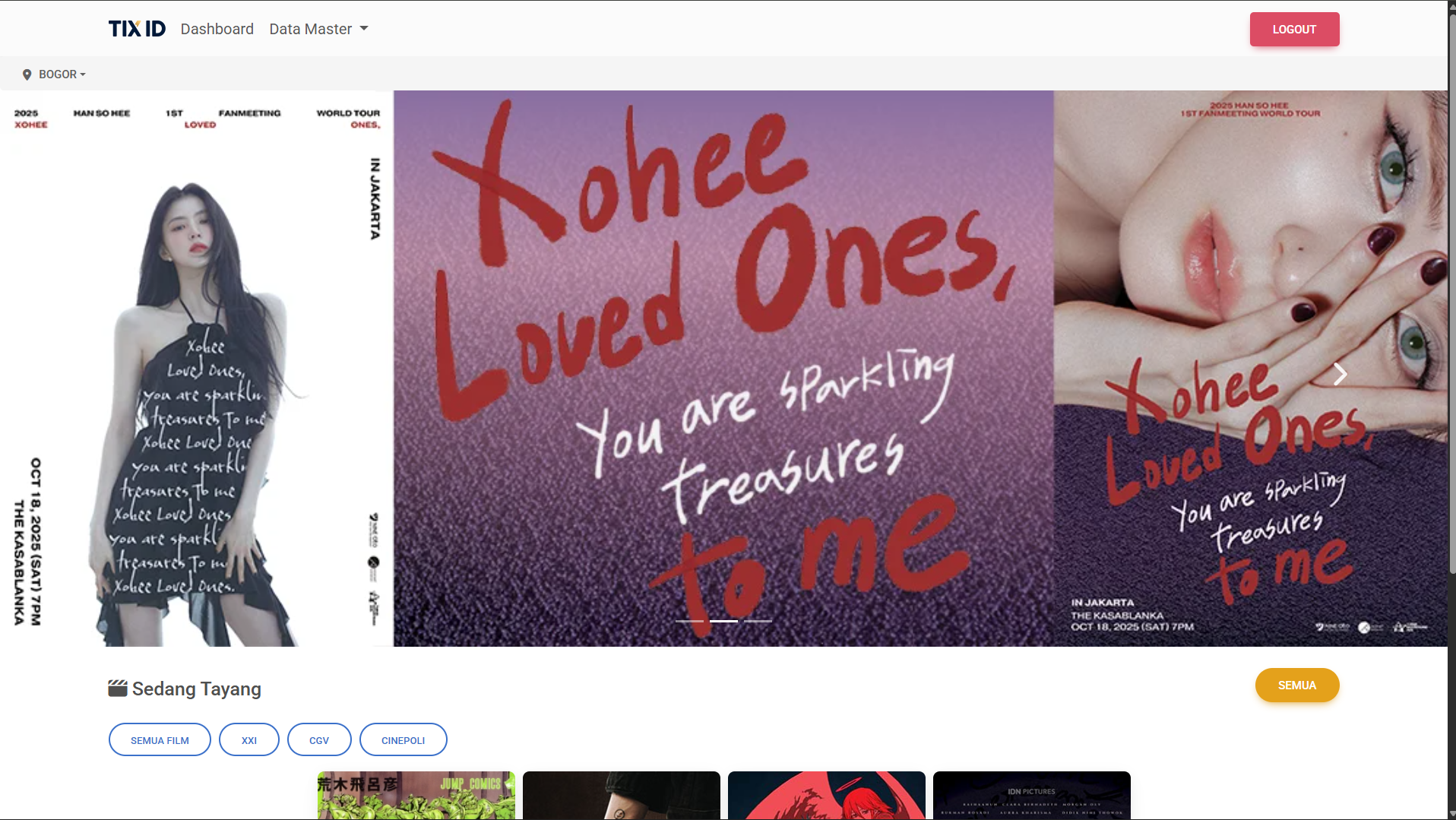Click the clapperboard icon beside Sedang Tayang
Image resolution: width=1456 pixels, height=820 pixels.
click(117, 689)
